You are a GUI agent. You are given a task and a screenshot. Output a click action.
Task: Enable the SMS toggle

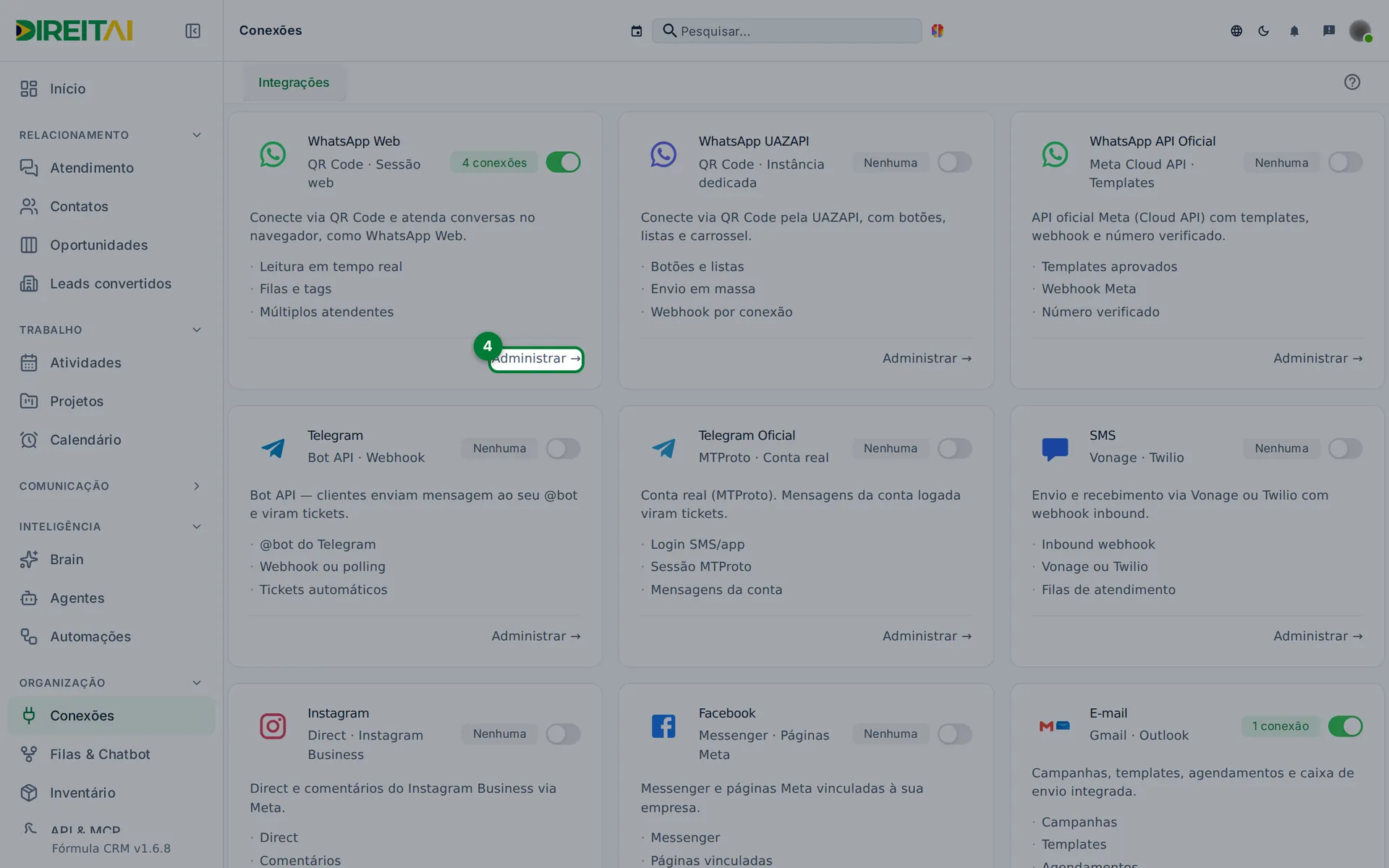[1345, 448]
